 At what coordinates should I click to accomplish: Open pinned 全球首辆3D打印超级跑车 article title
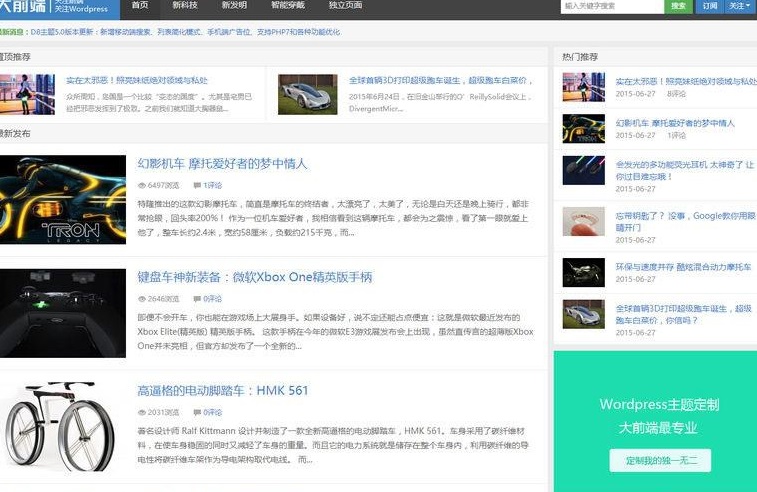(441, 81)
